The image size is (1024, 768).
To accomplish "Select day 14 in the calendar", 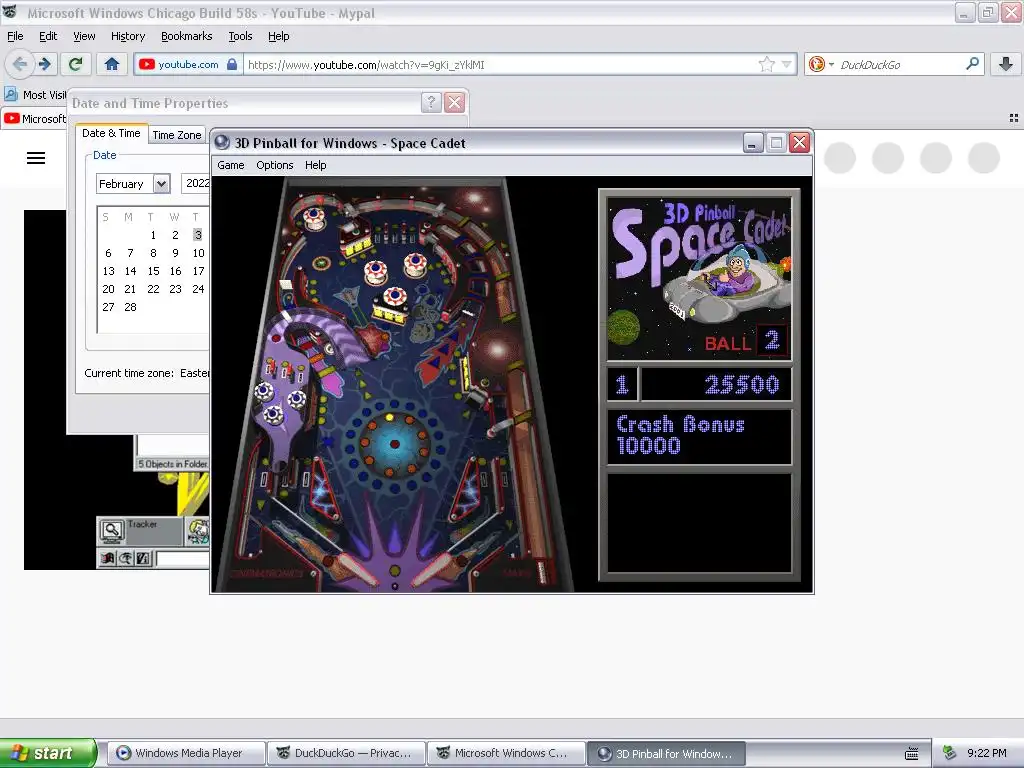I will (x=131, y=271).
